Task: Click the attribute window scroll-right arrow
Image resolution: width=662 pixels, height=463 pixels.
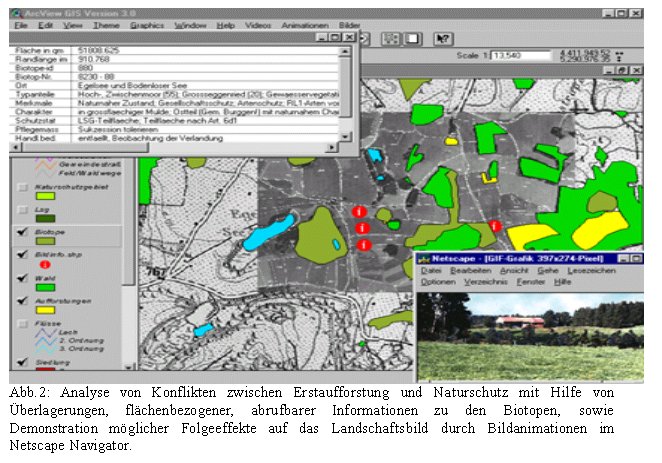Action: (332, 147)
